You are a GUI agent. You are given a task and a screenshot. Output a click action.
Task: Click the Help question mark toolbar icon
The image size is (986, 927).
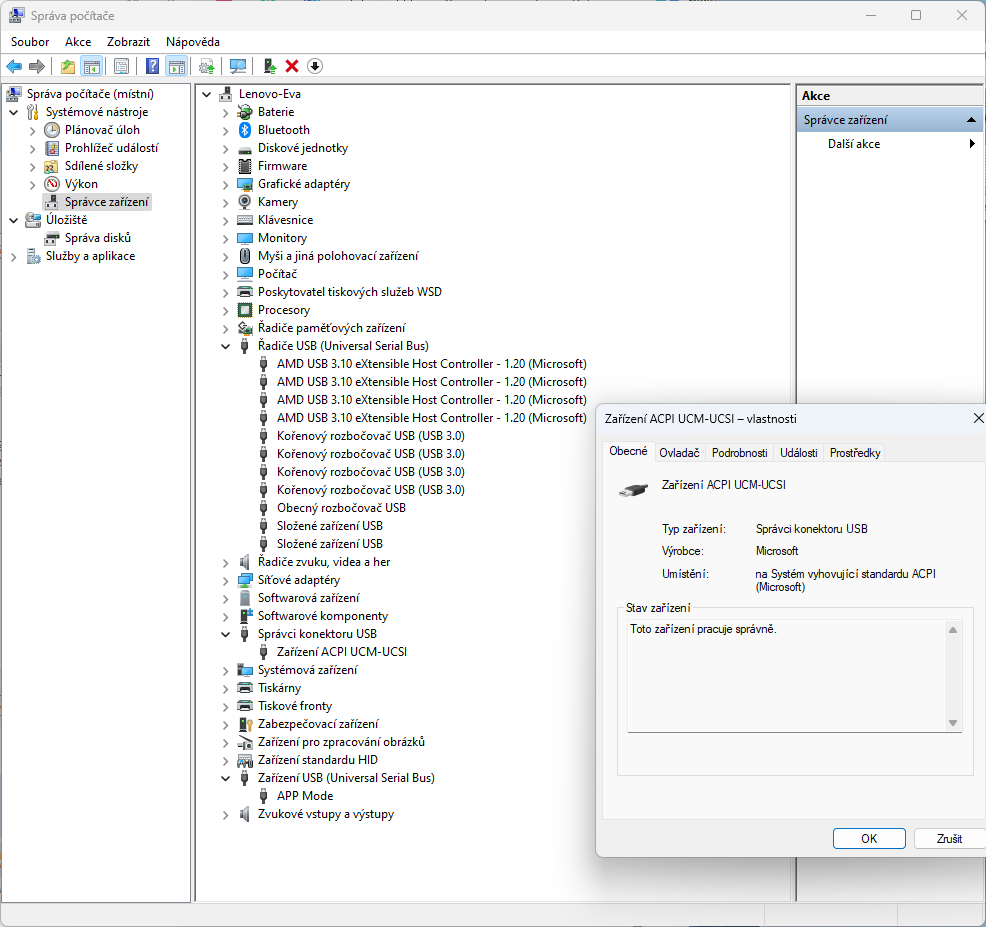point(152,66)
